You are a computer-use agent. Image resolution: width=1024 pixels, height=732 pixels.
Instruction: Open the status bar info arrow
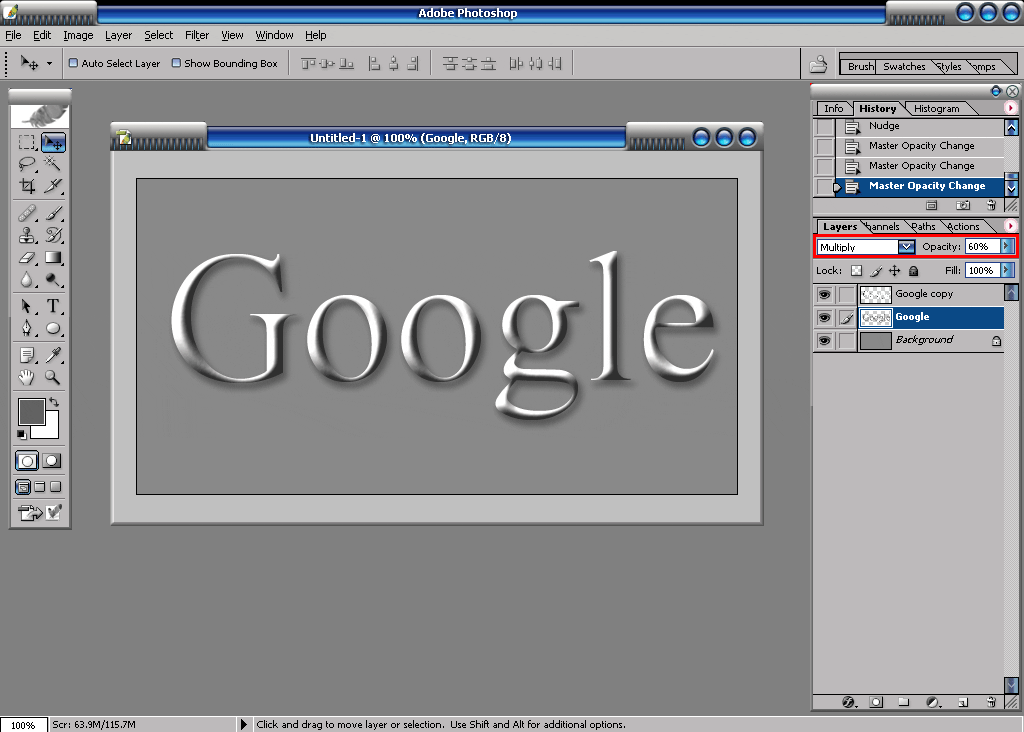point(244,724)
